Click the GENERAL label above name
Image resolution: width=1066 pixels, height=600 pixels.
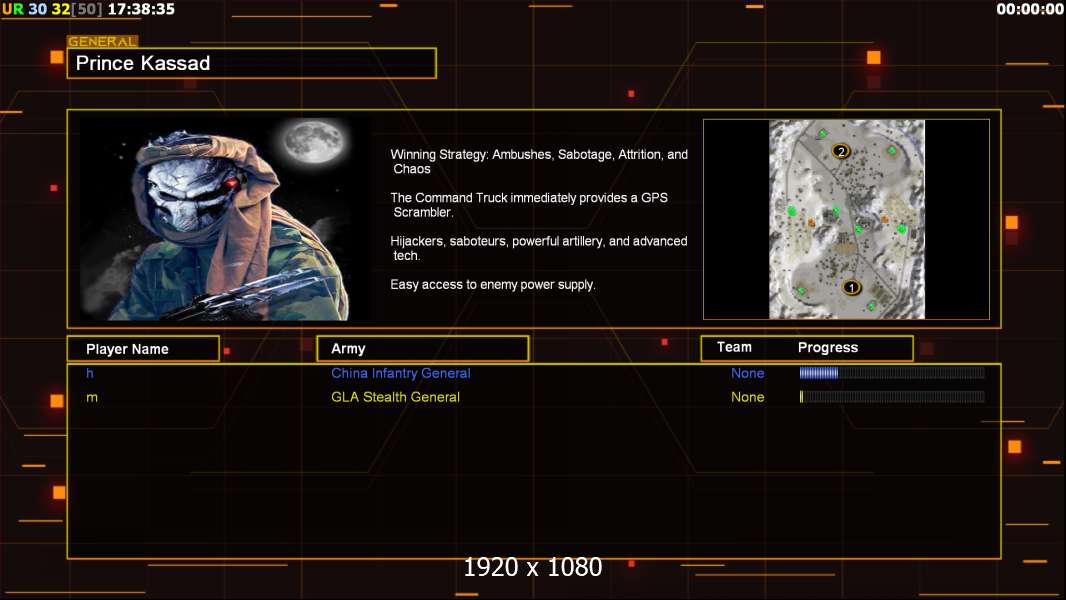[x=102, y=41]
